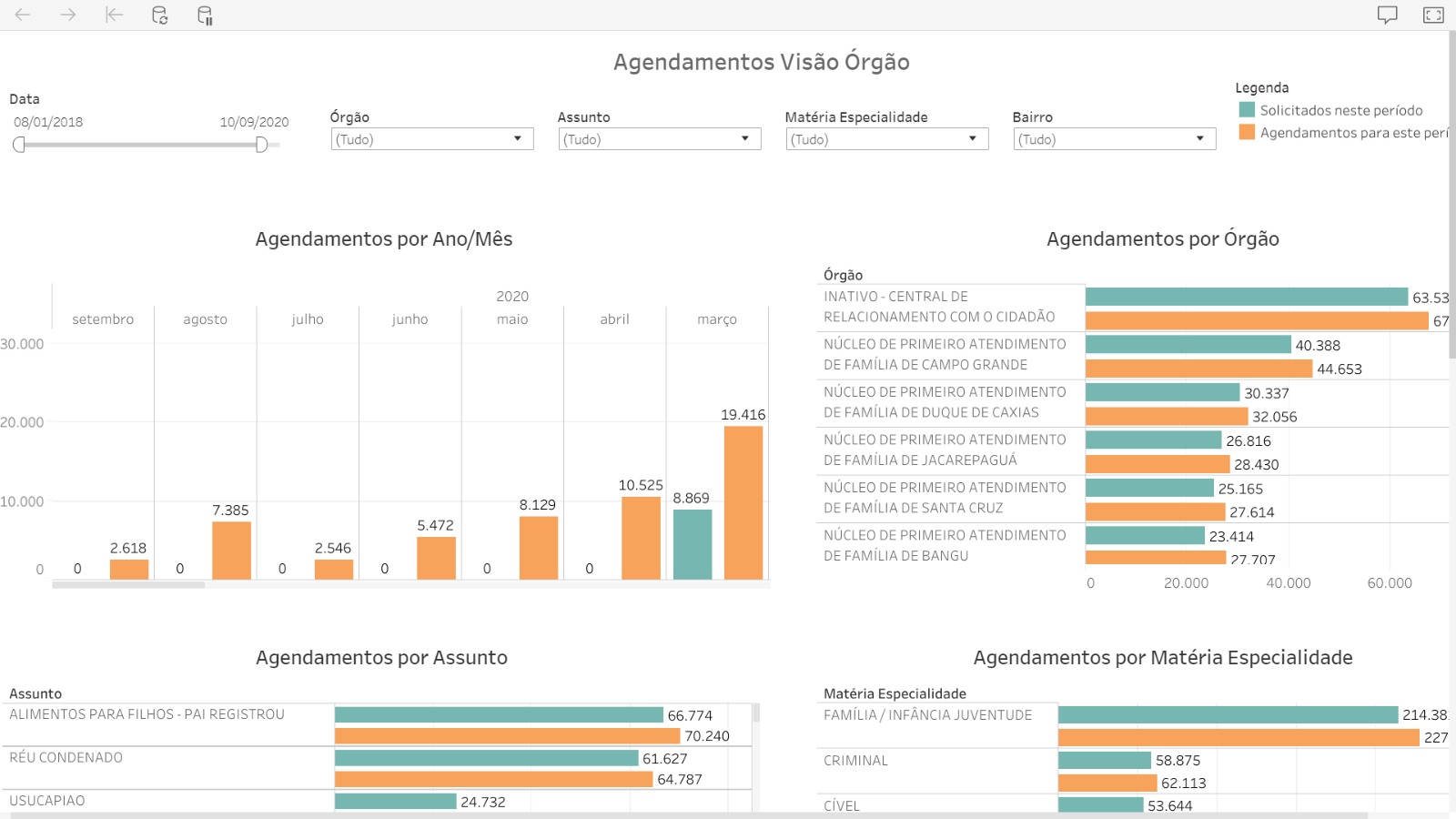Click the left handle of the Data slider
Viewport: 1456px width, 819px height.
19,145
